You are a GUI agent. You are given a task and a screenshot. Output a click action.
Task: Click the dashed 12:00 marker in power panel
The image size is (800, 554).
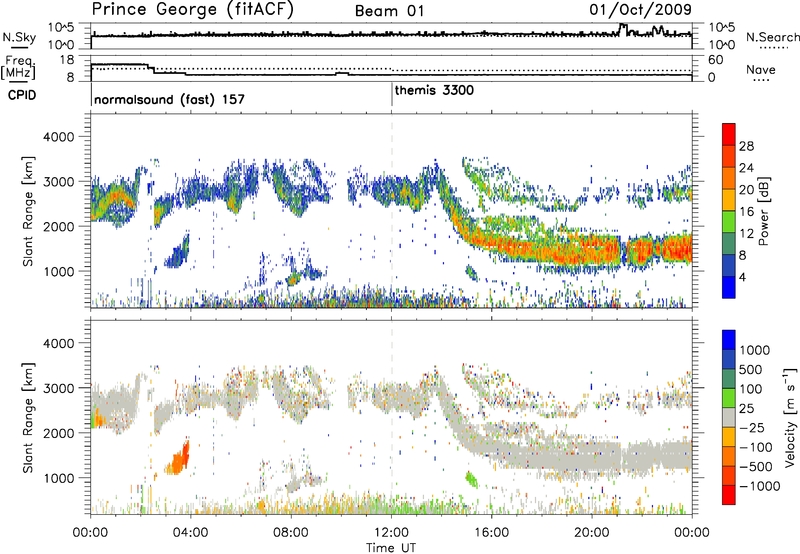pos(392,210)
